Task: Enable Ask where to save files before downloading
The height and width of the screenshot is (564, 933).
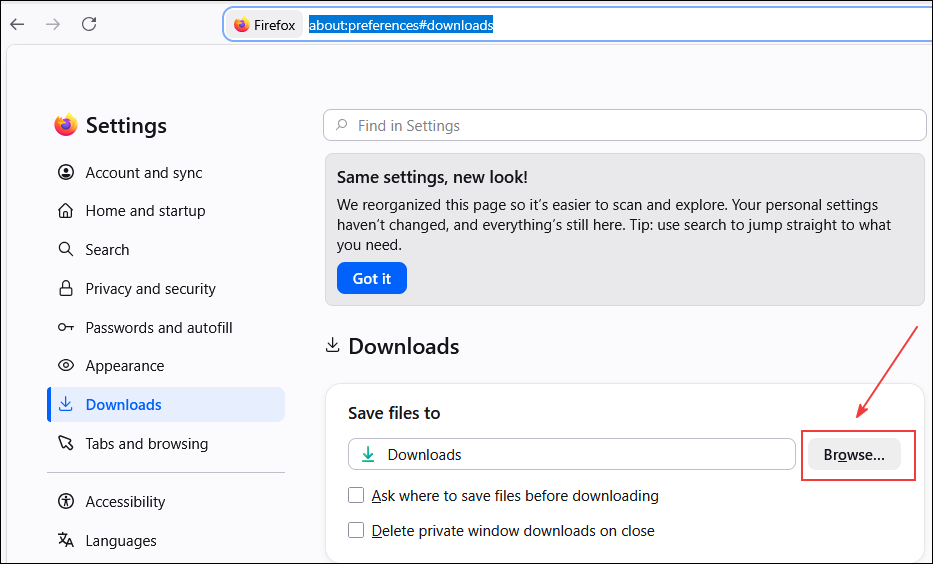Action: (x=356, y=495)
